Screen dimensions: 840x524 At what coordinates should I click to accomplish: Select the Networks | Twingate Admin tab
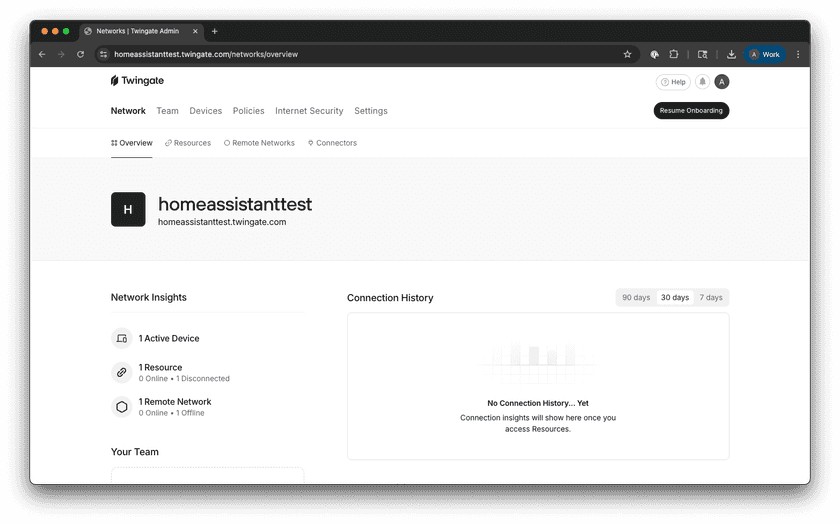(x=141, y=31)
